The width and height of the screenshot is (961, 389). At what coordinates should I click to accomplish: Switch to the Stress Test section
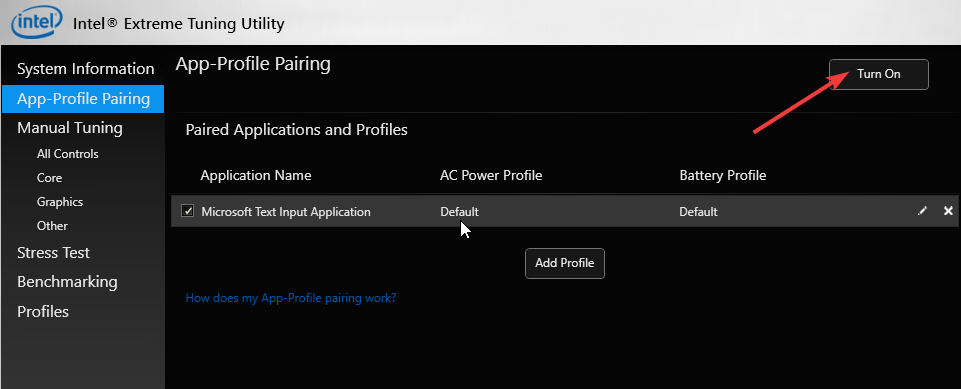click(x=53, y=252)
